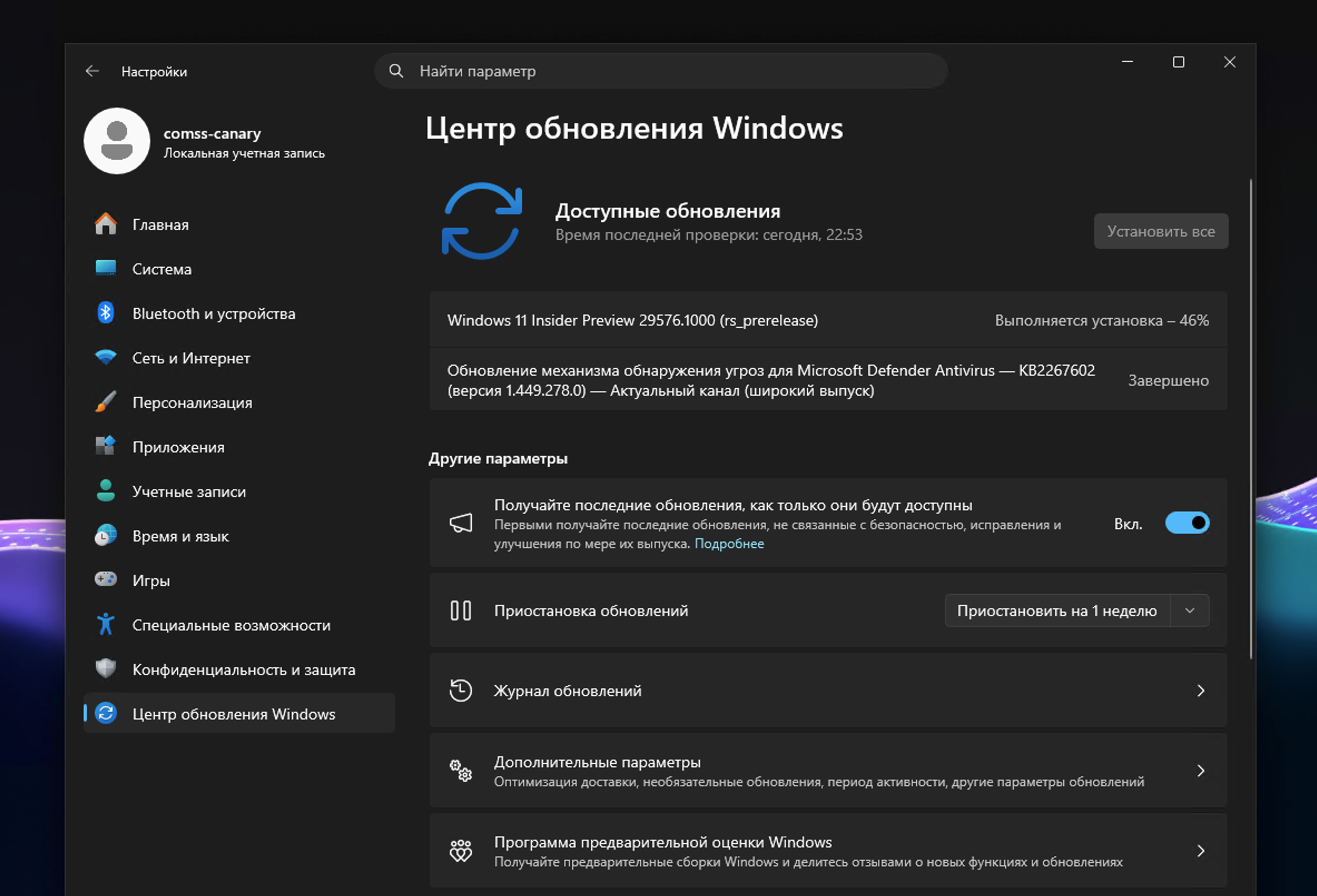Click Установить все button
This screenshot has height=896, width=1317.
click(1161, 231)
